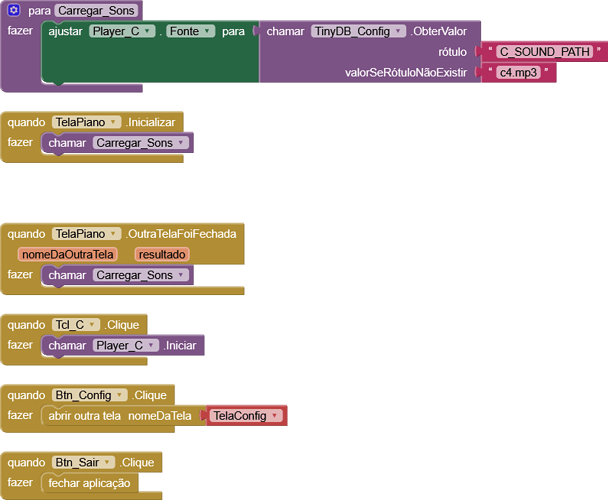Open Carregar_Sons dropdown inside the OutraTelaFoiFechada block
608x500 pixels.
181,275
